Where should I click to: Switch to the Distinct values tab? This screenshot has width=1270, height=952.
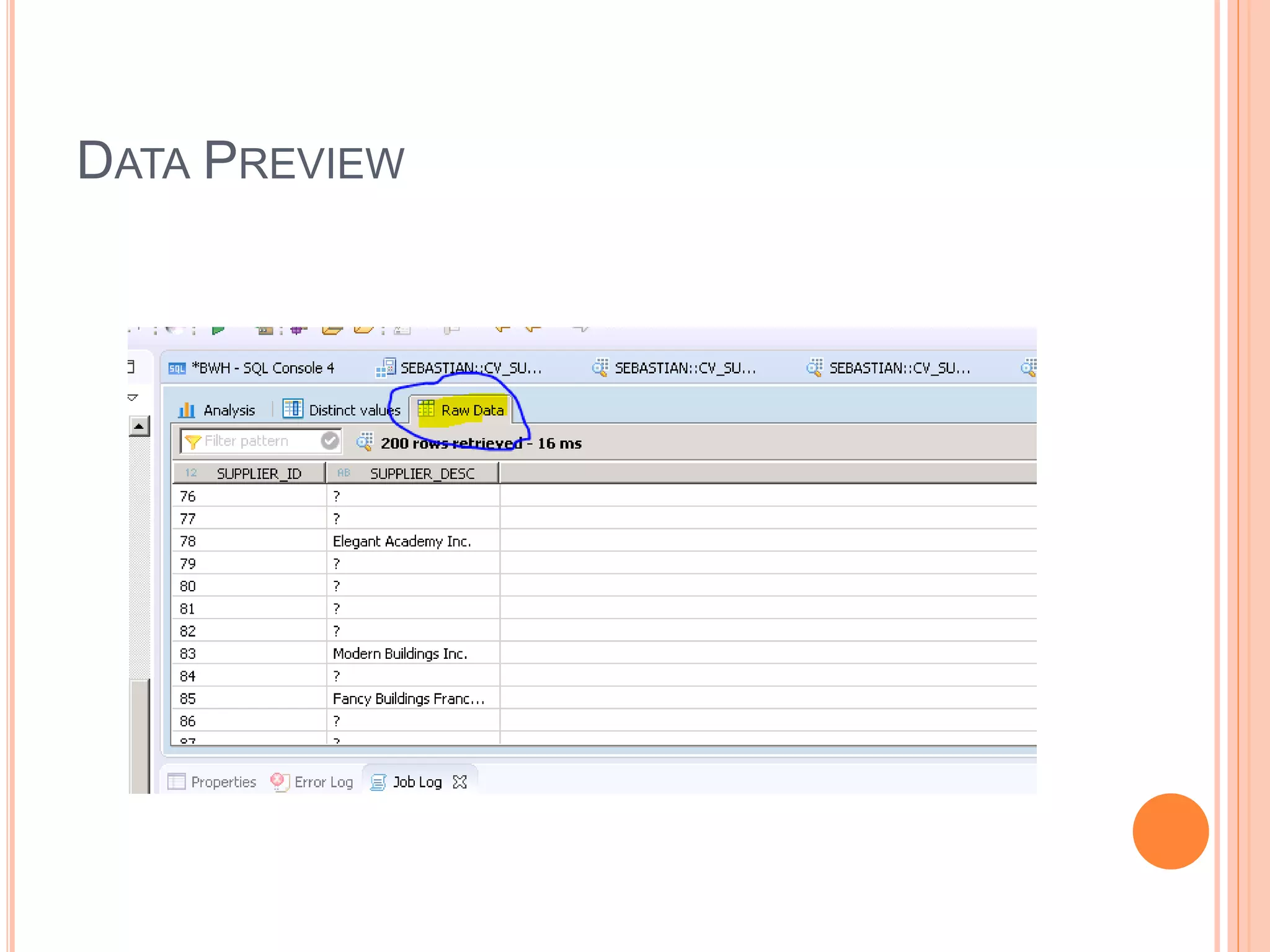(x=342, y=410)
